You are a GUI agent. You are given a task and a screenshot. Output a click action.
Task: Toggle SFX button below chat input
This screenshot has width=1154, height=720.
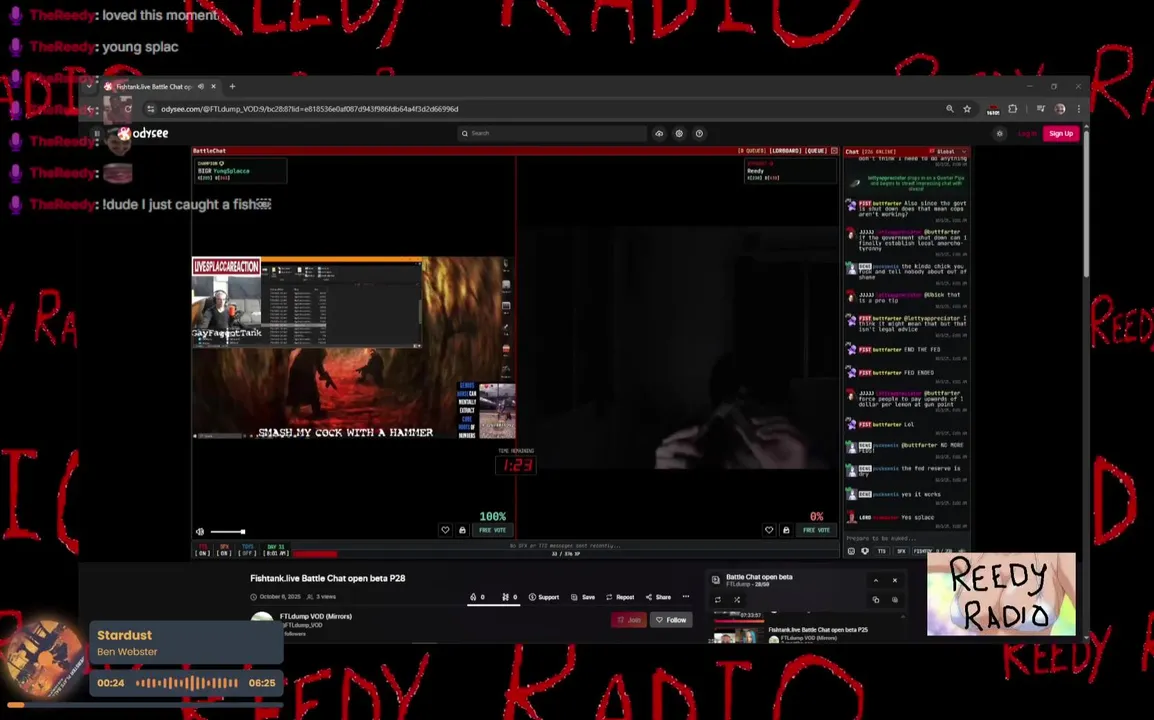pos(901,551)
